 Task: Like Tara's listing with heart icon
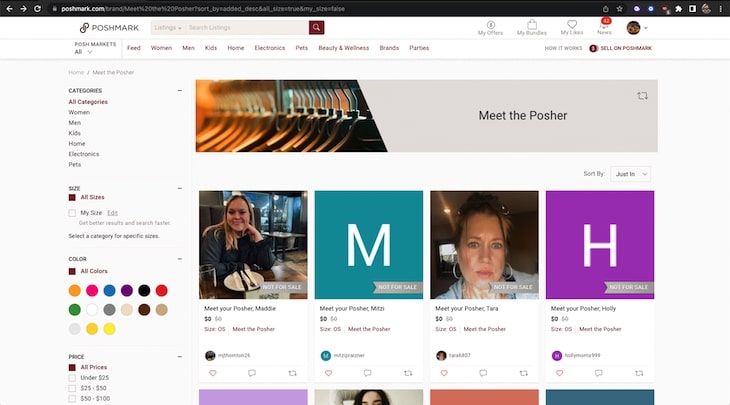pos(444,373)
